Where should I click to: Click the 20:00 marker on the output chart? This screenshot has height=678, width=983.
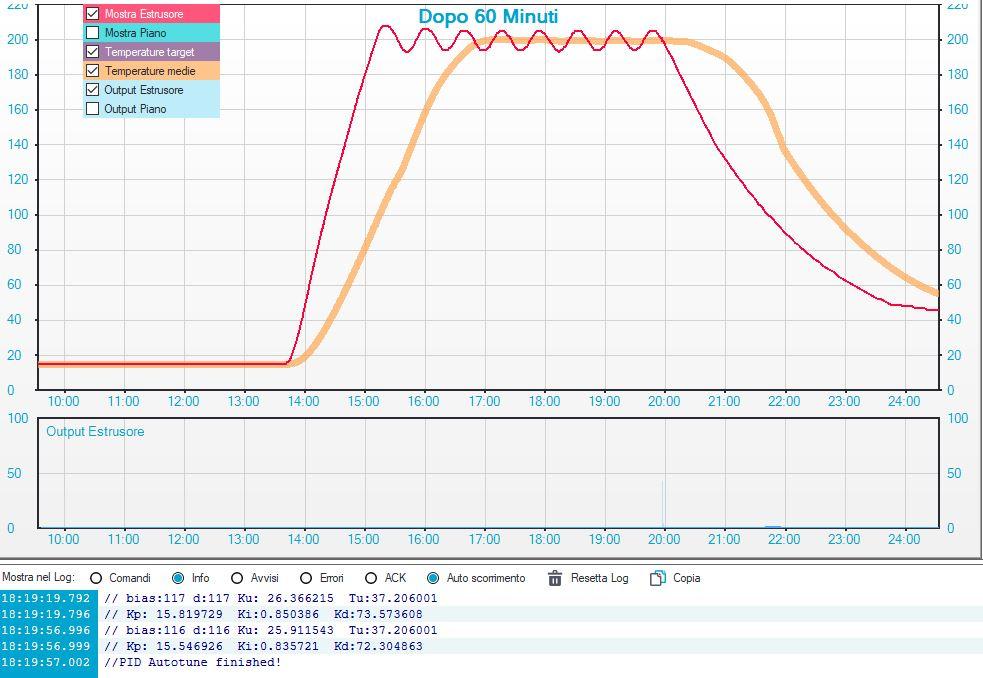[x=664, y=539]
